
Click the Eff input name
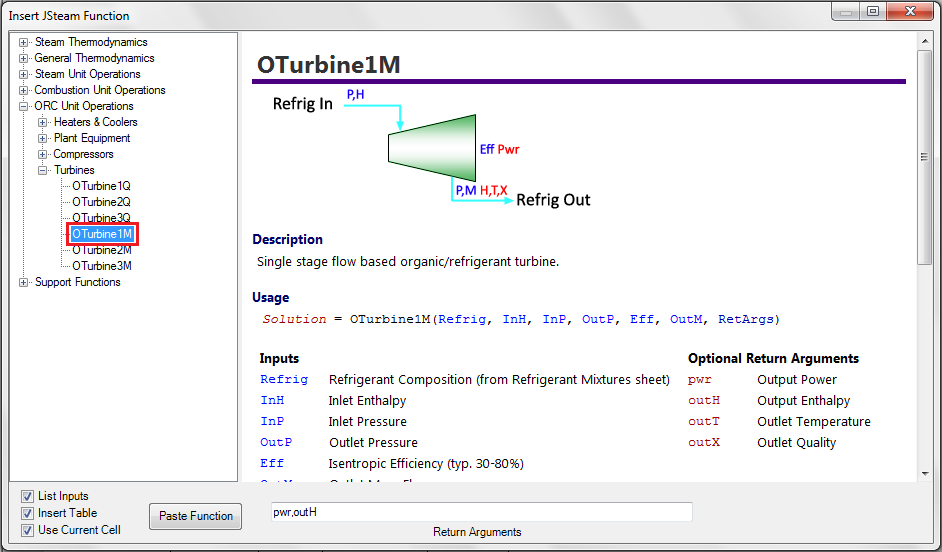tap(272, 463)
